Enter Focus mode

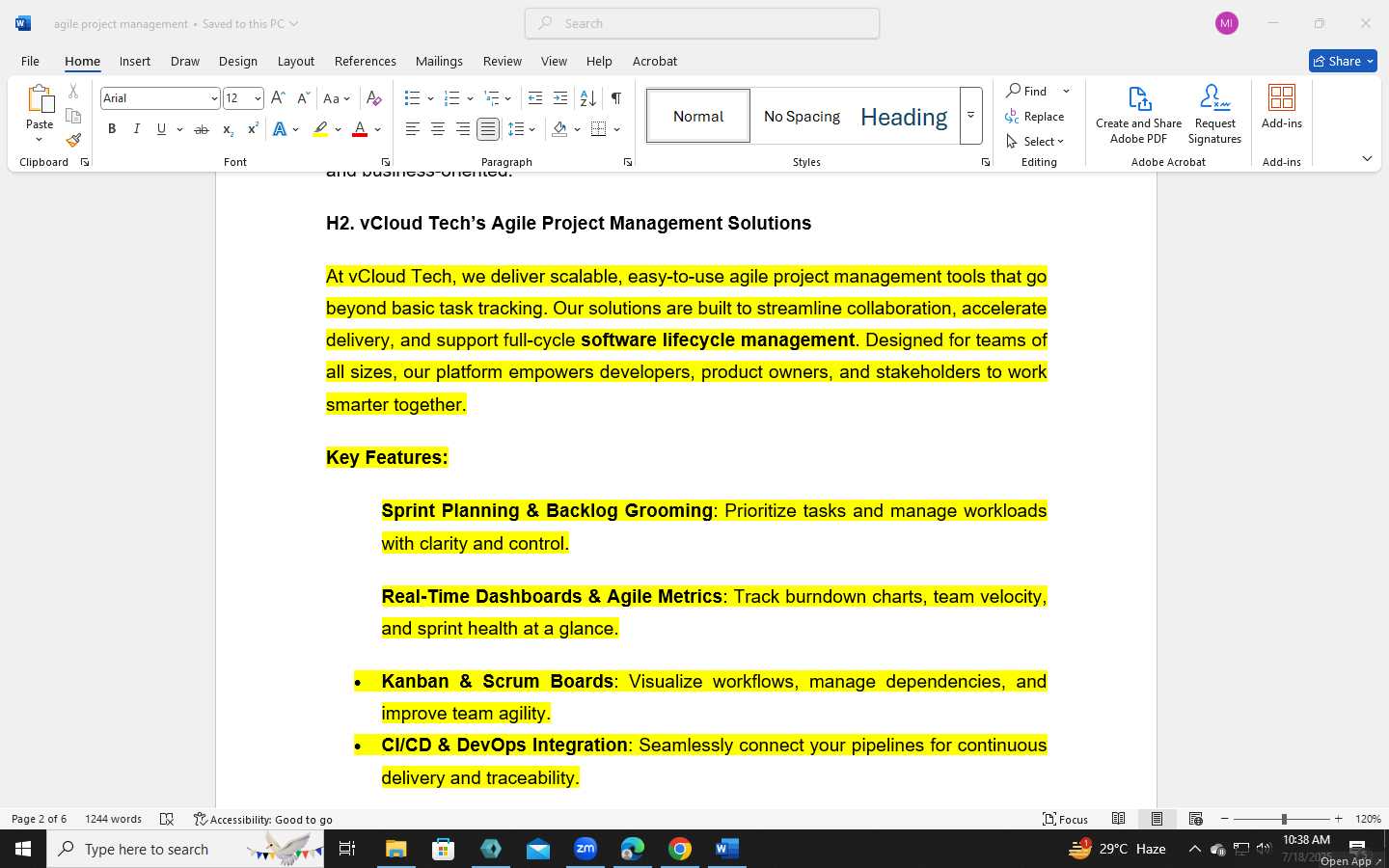[1065, 819]
